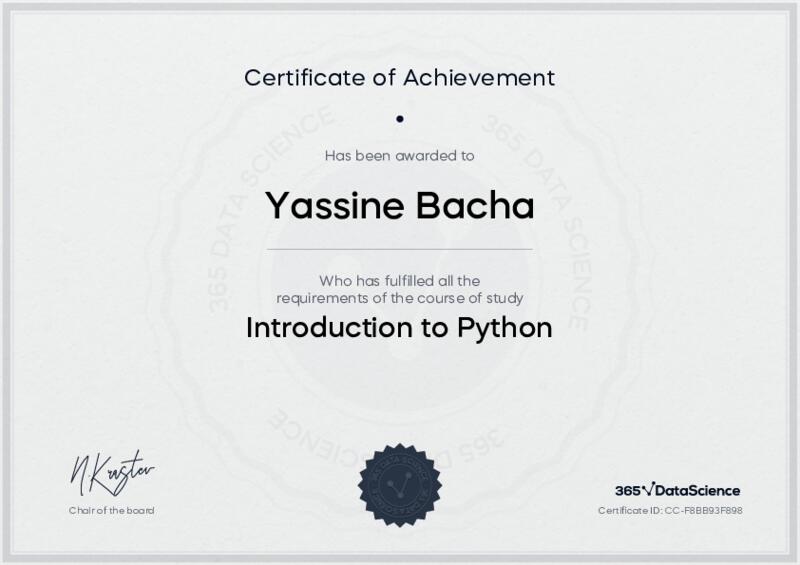The height and width of the screenshot is (565, 800).
Task: Click the N. Krastev signature
Action: (x=112, y=474)
